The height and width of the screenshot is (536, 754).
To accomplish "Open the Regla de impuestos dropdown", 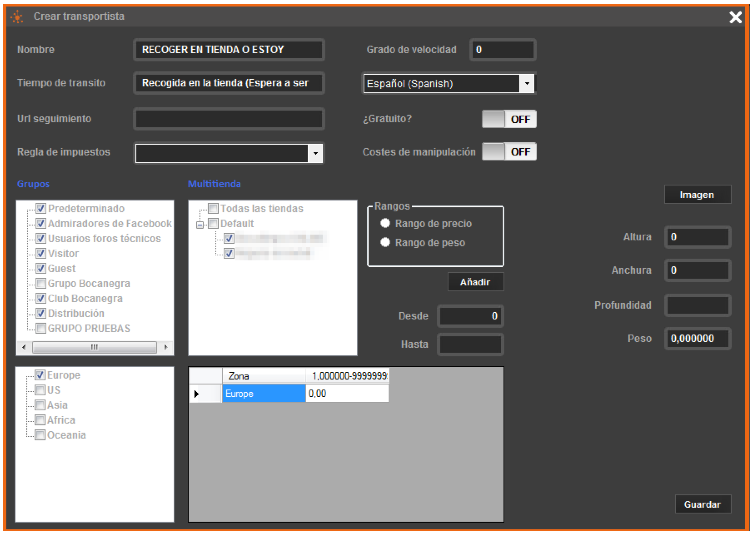I will point(315,153).
